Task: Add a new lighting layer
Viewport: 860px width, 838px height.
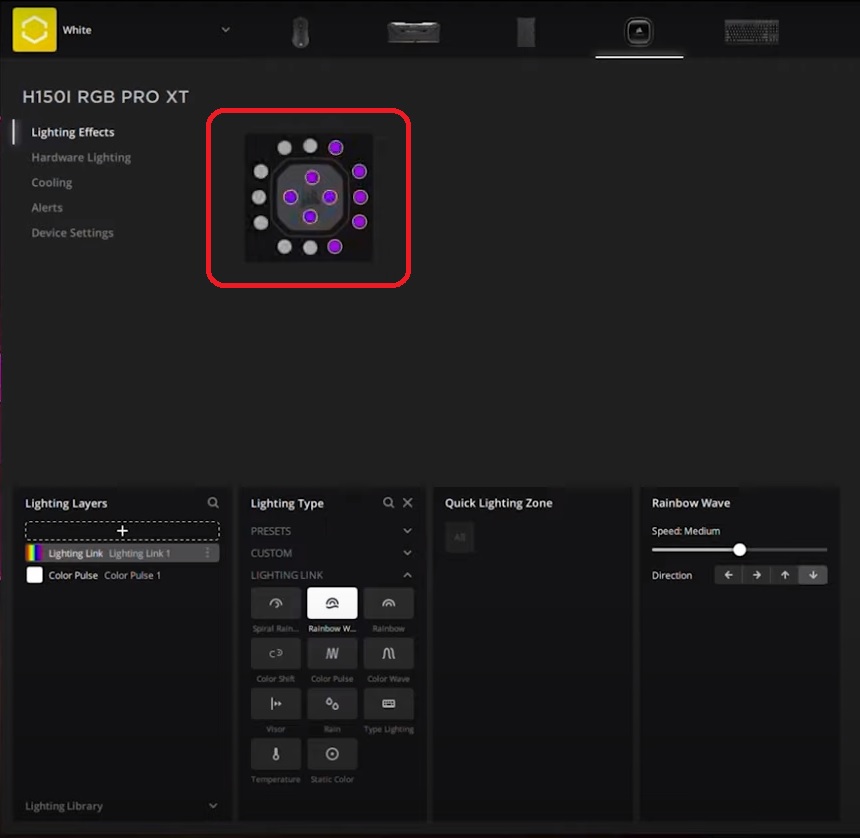Action: (122, 531)
